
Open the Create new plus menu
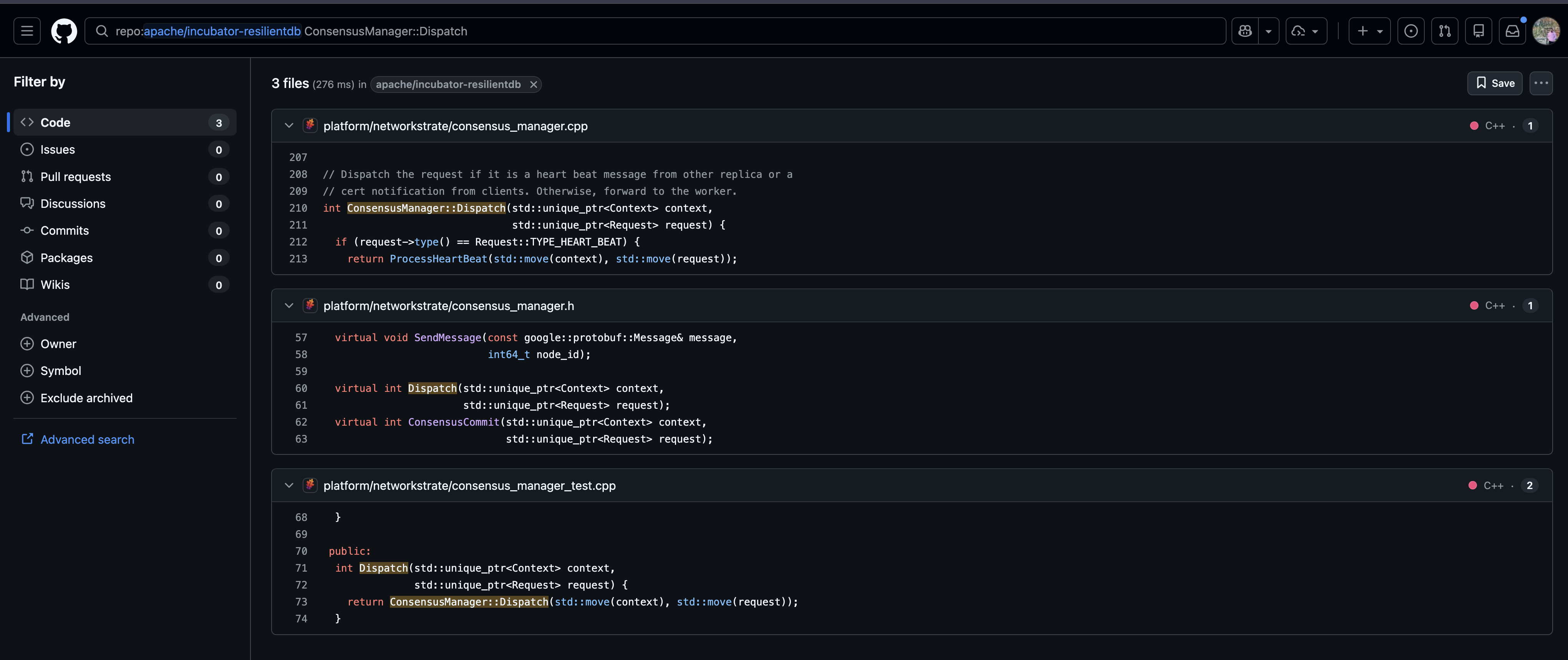tap(1369, 31)
